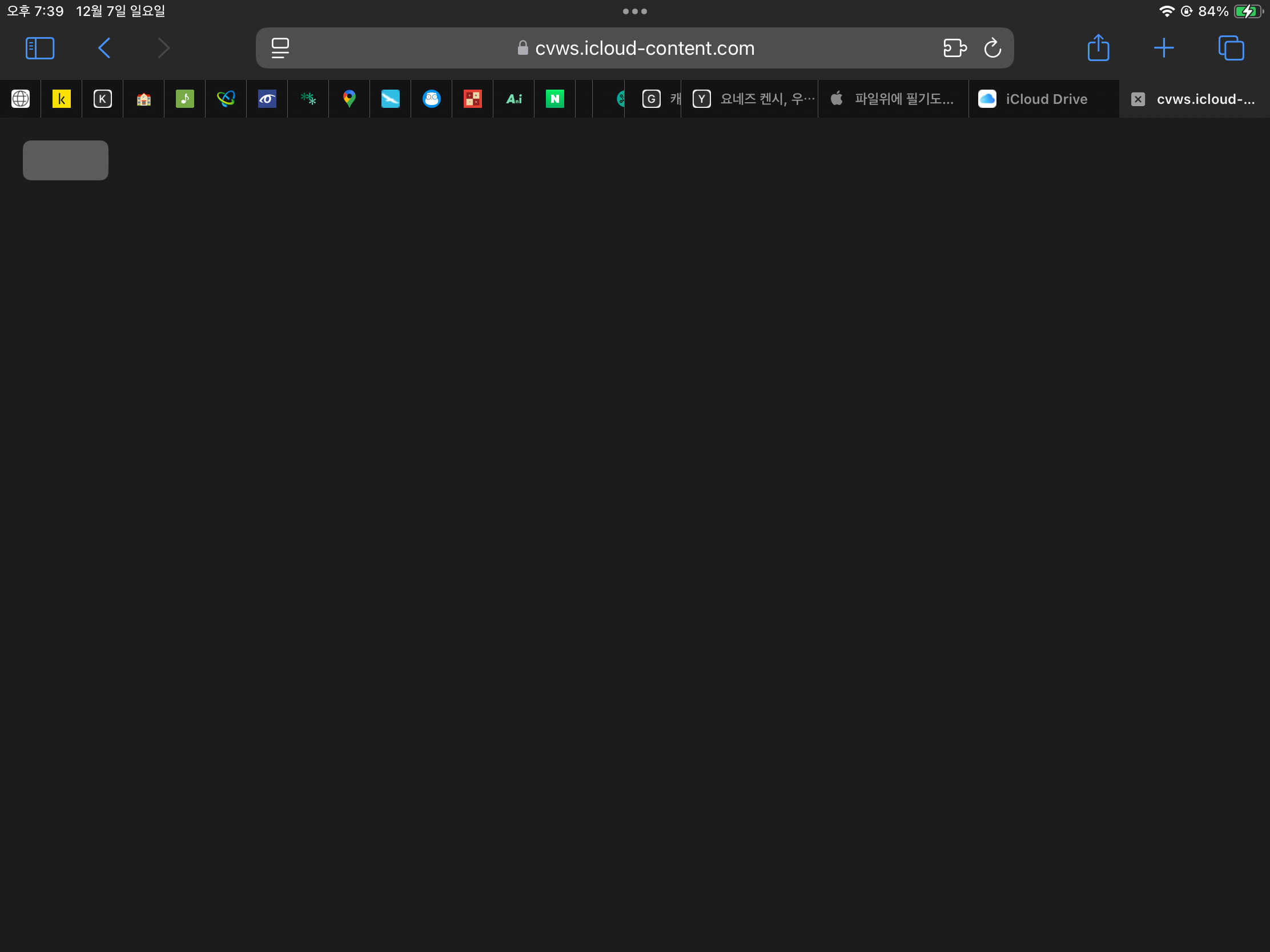1270x952 pixels.
Task: Go back to previous page
Action: [104, 48]
